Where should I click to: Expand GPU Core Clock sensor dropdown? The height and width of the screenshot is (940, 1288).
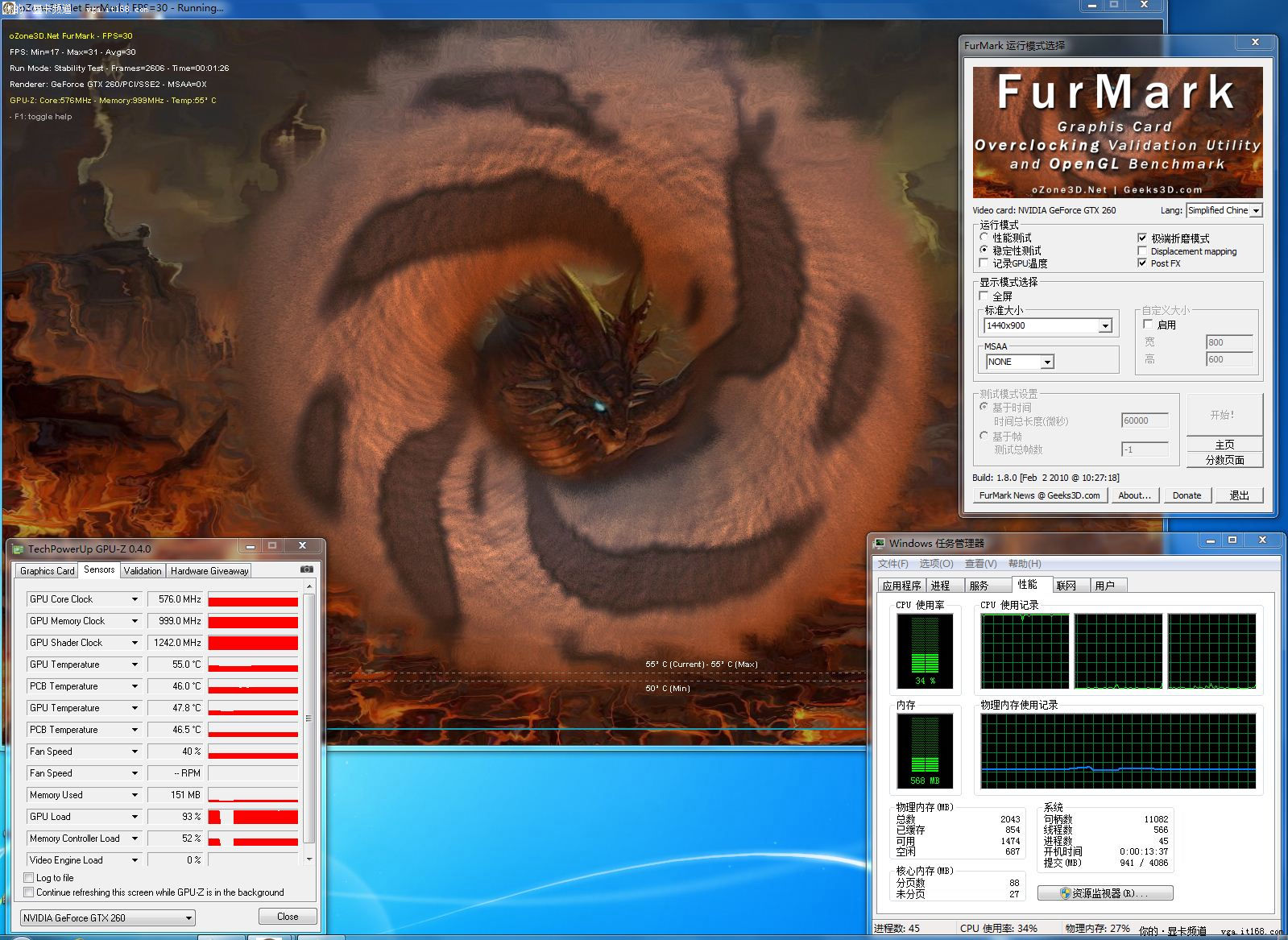coord(135,599)
